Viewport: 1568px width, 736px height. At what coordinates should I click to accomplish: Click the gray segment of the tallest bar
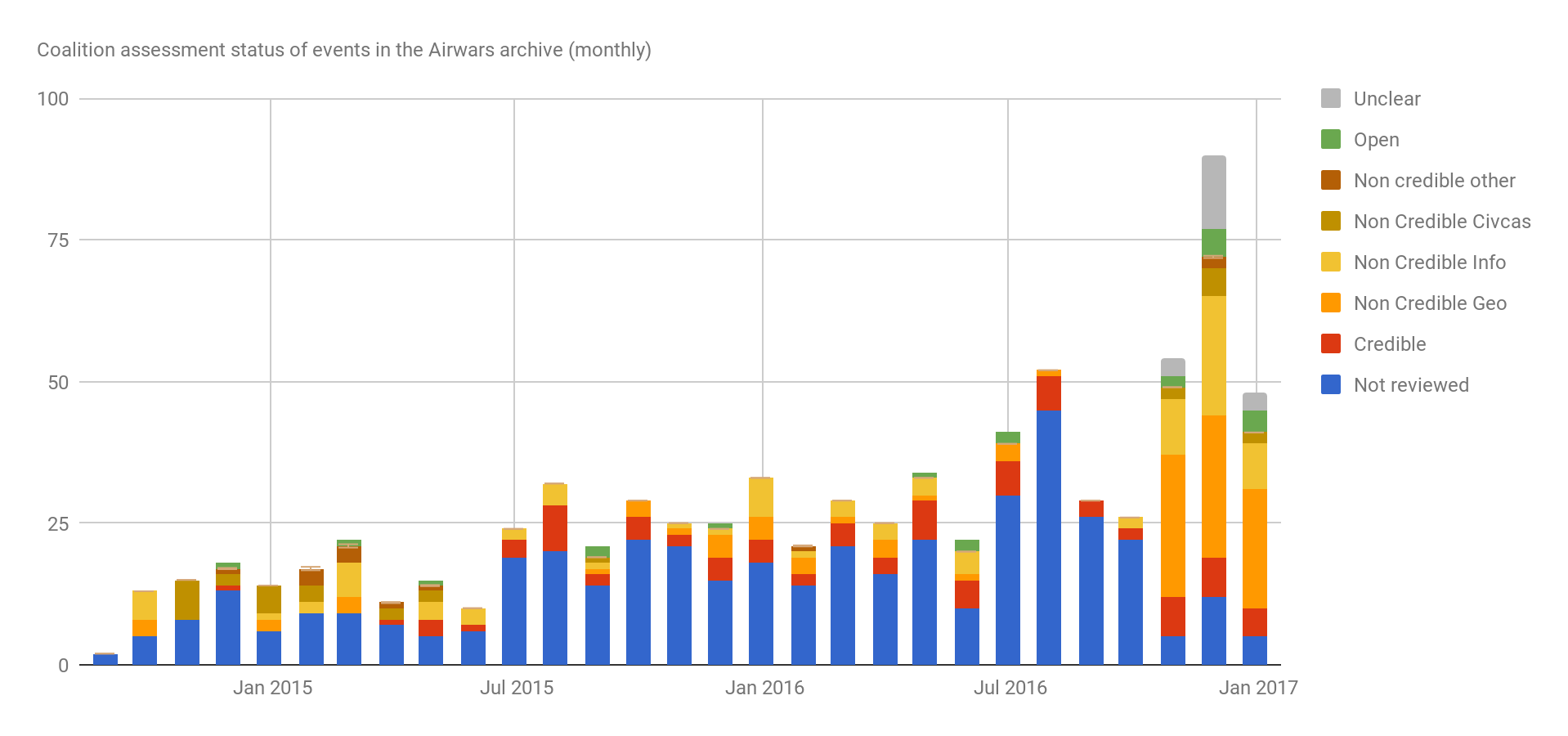(1213, 192)
